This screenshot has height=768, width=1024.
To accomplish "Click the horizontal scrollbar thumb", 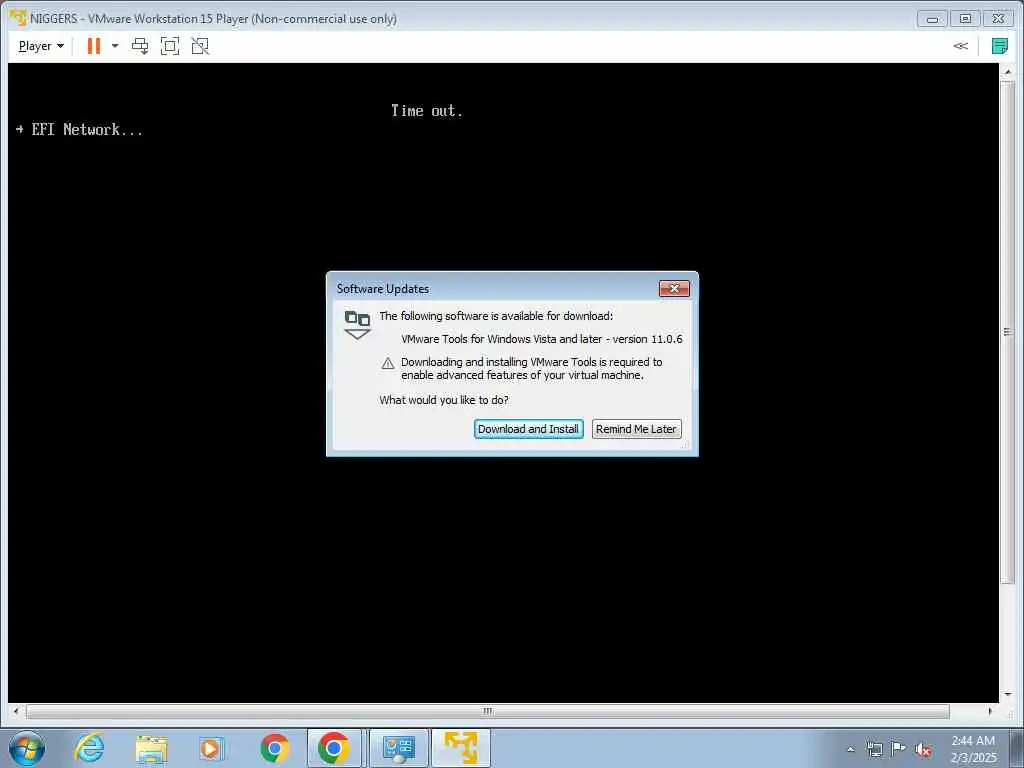I will click(487, 711).
